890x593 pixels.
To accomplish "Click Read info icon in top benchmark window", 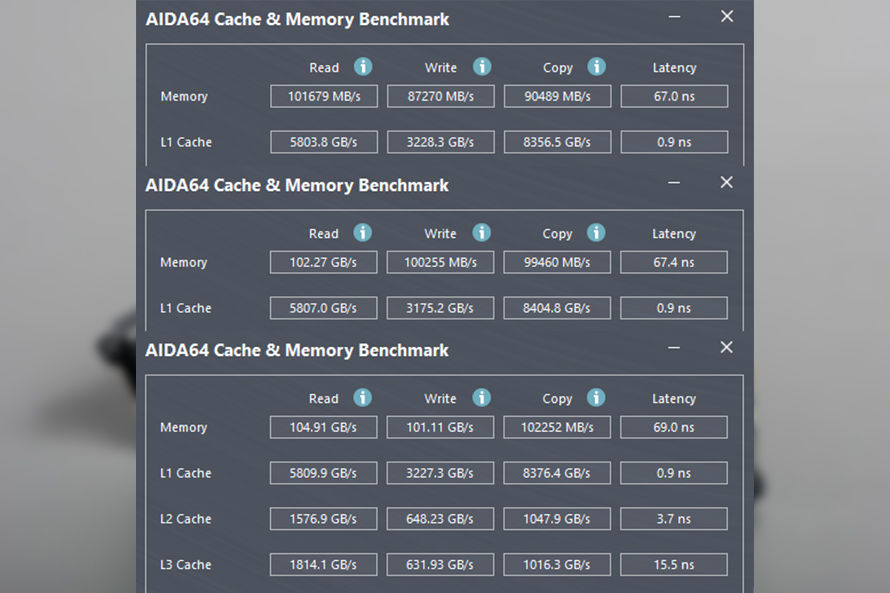I will pyautogui.click(x=363, y=67).
